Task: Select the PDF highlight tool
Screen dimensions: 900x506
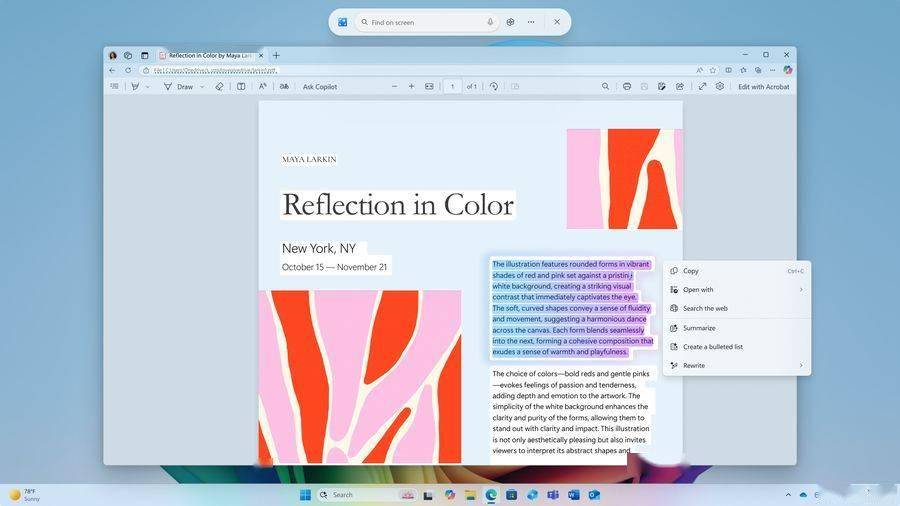Action: click(135, 87)
